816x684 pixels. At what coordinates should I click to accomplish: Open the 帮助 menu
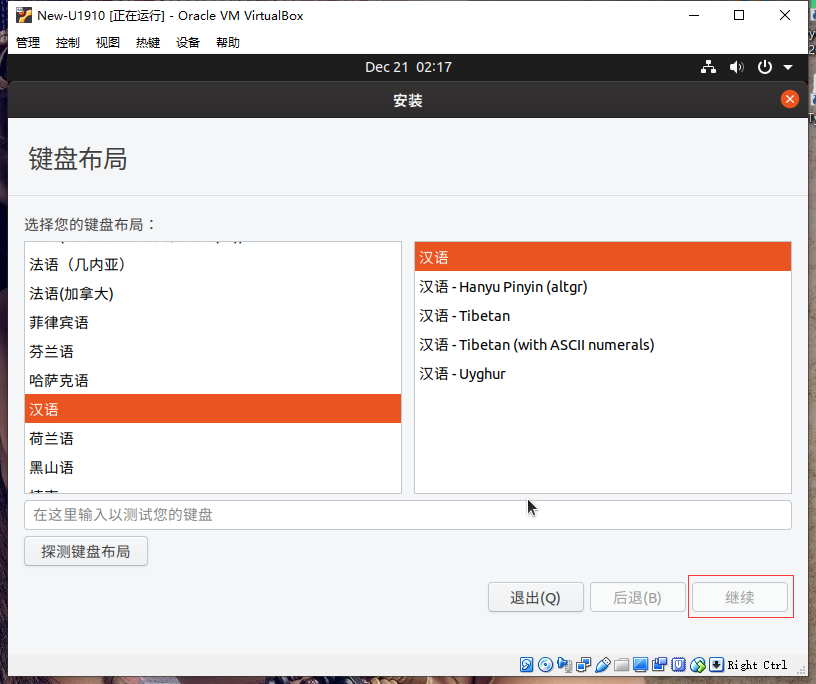(228, 42)
